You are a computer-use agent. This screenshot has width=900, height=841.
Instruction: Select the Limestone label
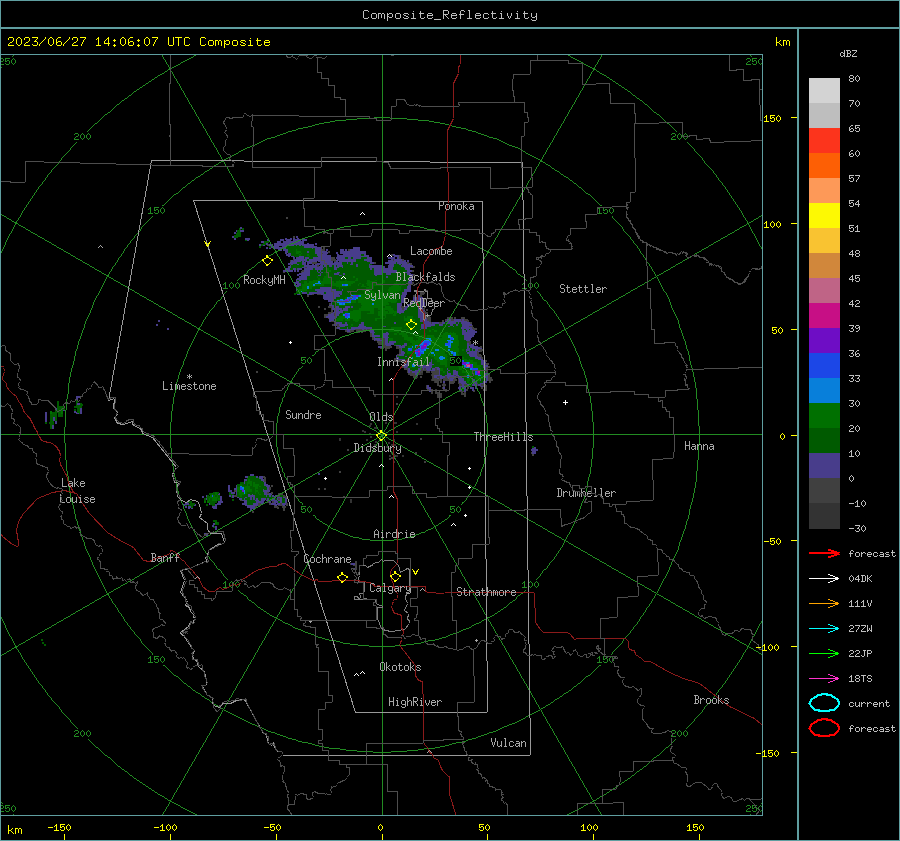tap(189, 386)
